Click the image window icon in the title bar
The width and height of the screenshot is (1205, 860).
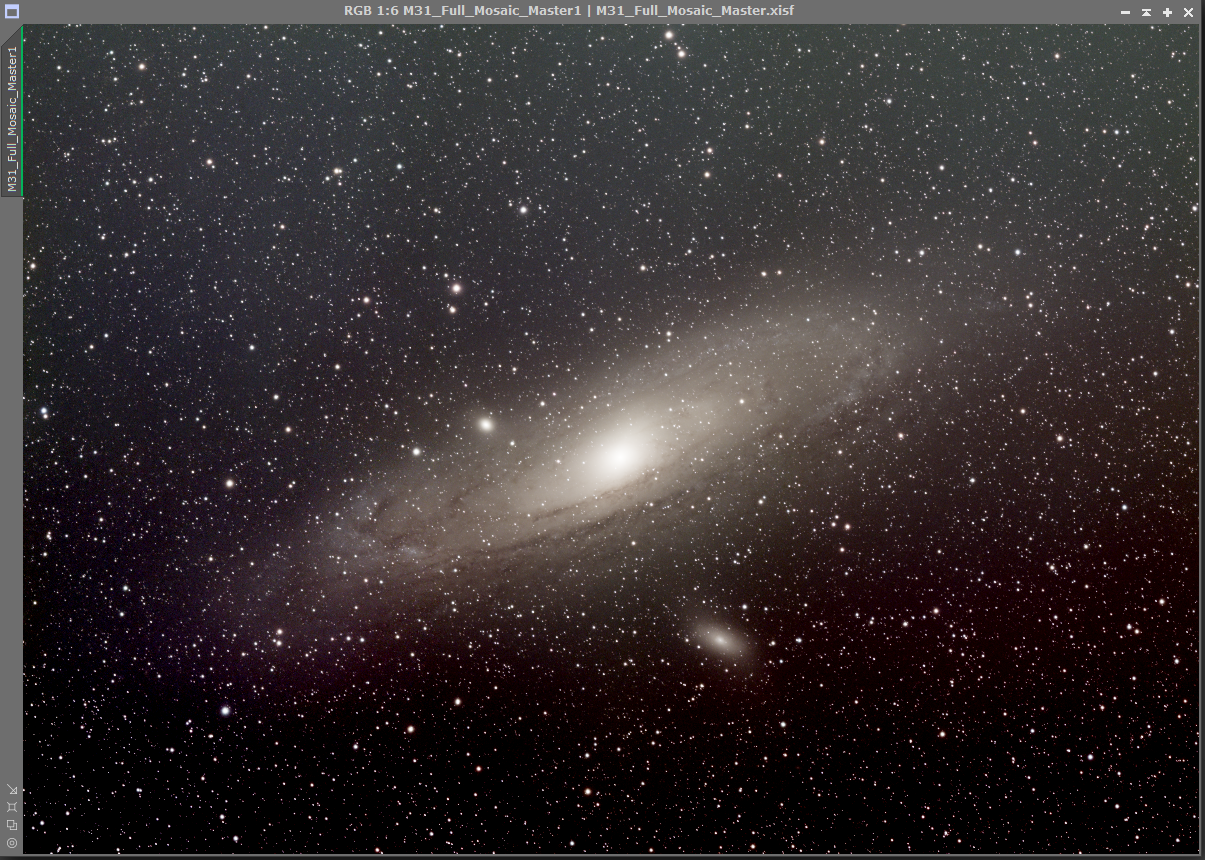12,12
